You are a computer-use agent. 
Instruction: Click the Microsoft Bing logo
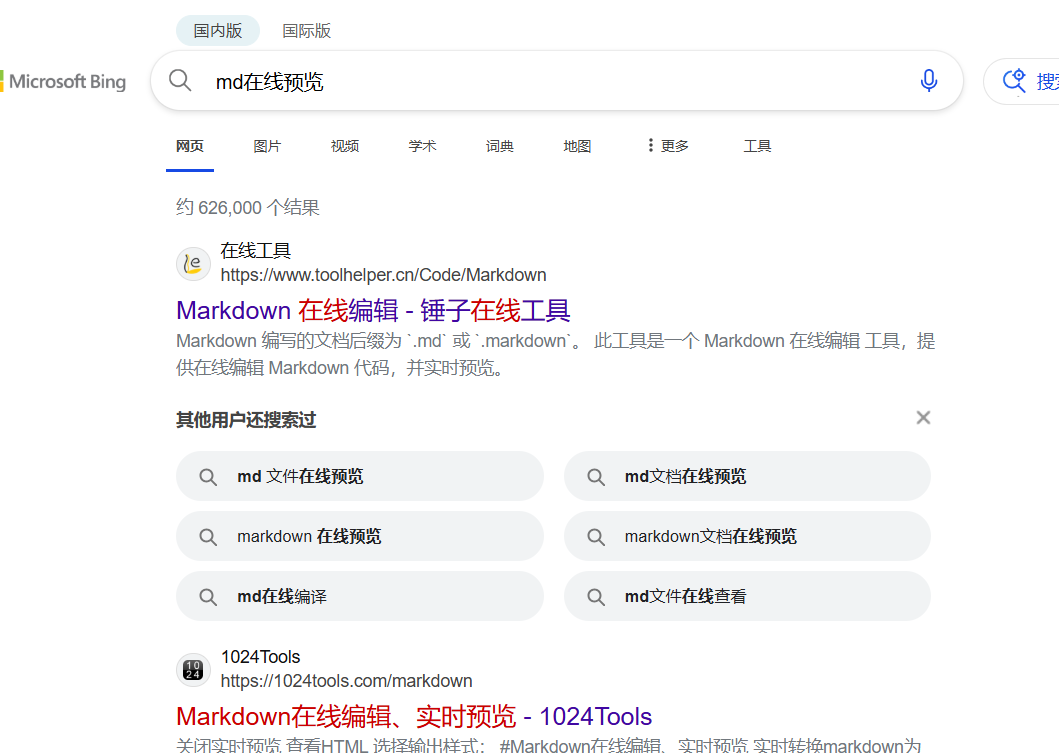coord(63,82)
